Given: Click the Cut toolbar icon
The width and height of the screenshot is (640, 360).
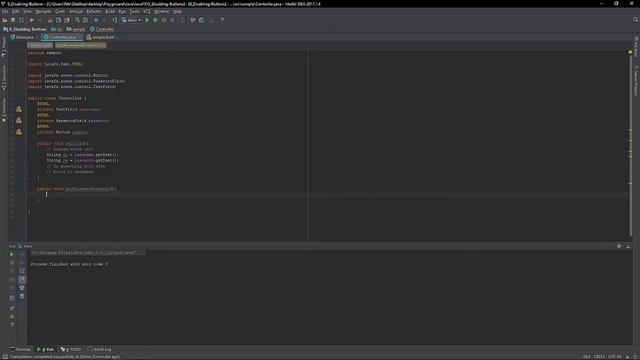Looking at the screenshot, I should pyautogui.click(x=50, y=20).
